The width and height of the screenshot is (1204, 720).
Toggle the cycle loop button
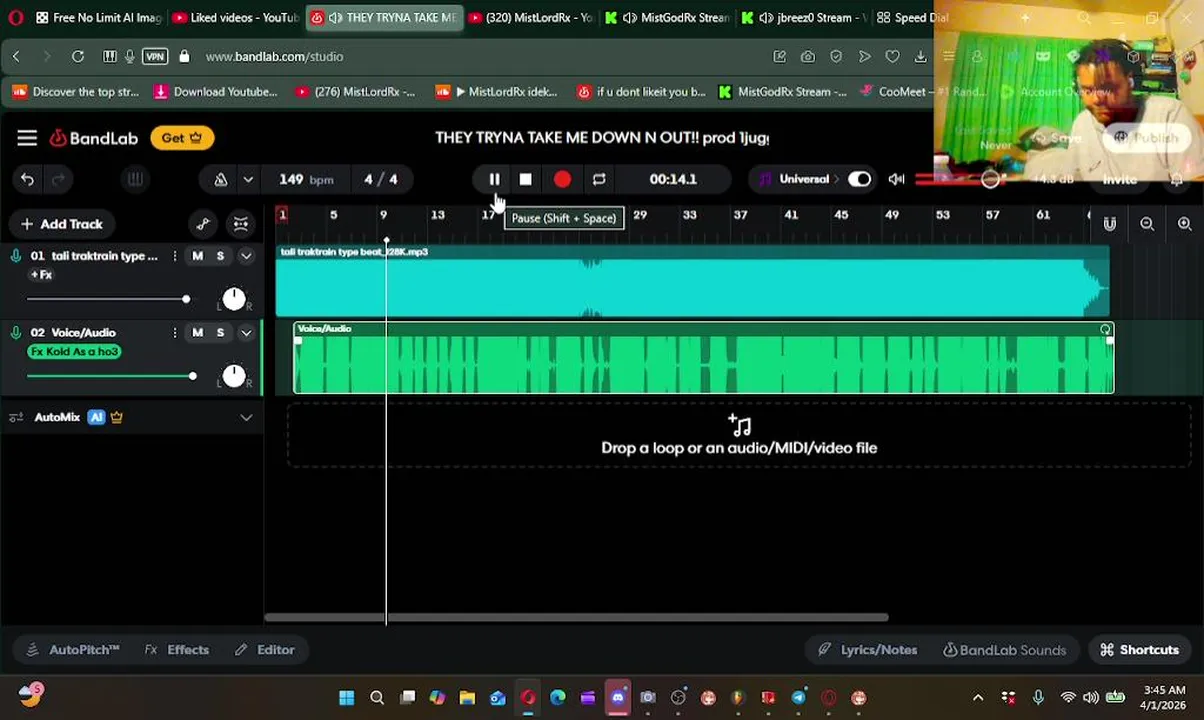click(x=599, y=179)
